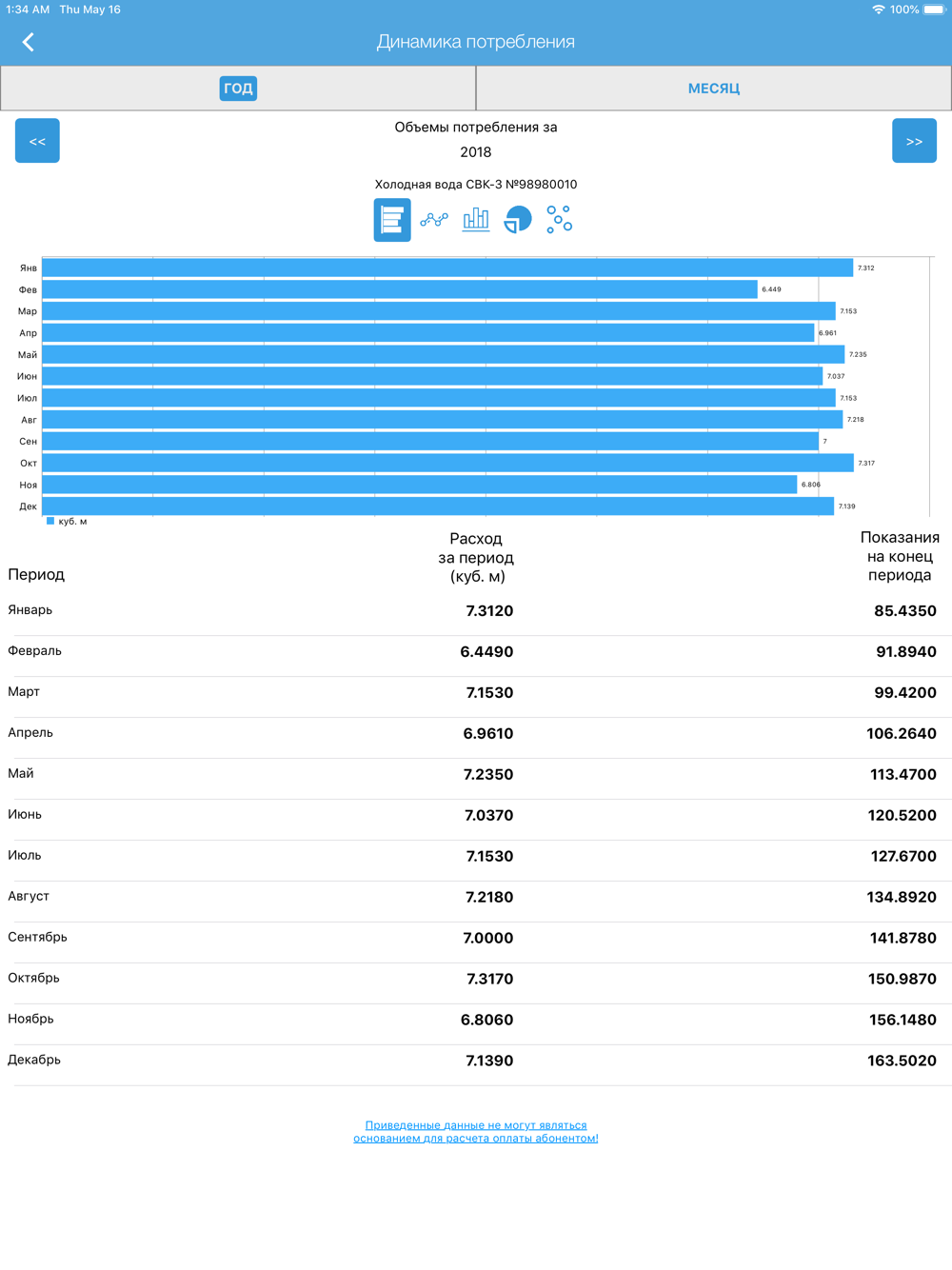Tap the Окт bar showing 7.317
952x1270 pixels.
[447, 463]
